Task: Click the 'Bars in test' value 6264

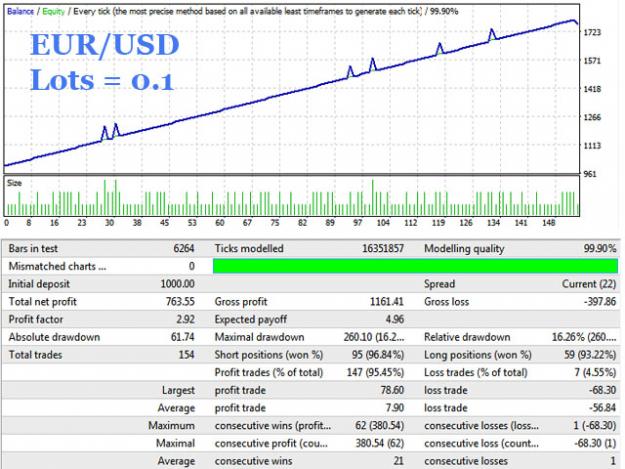Action: (x=184, y=249)
